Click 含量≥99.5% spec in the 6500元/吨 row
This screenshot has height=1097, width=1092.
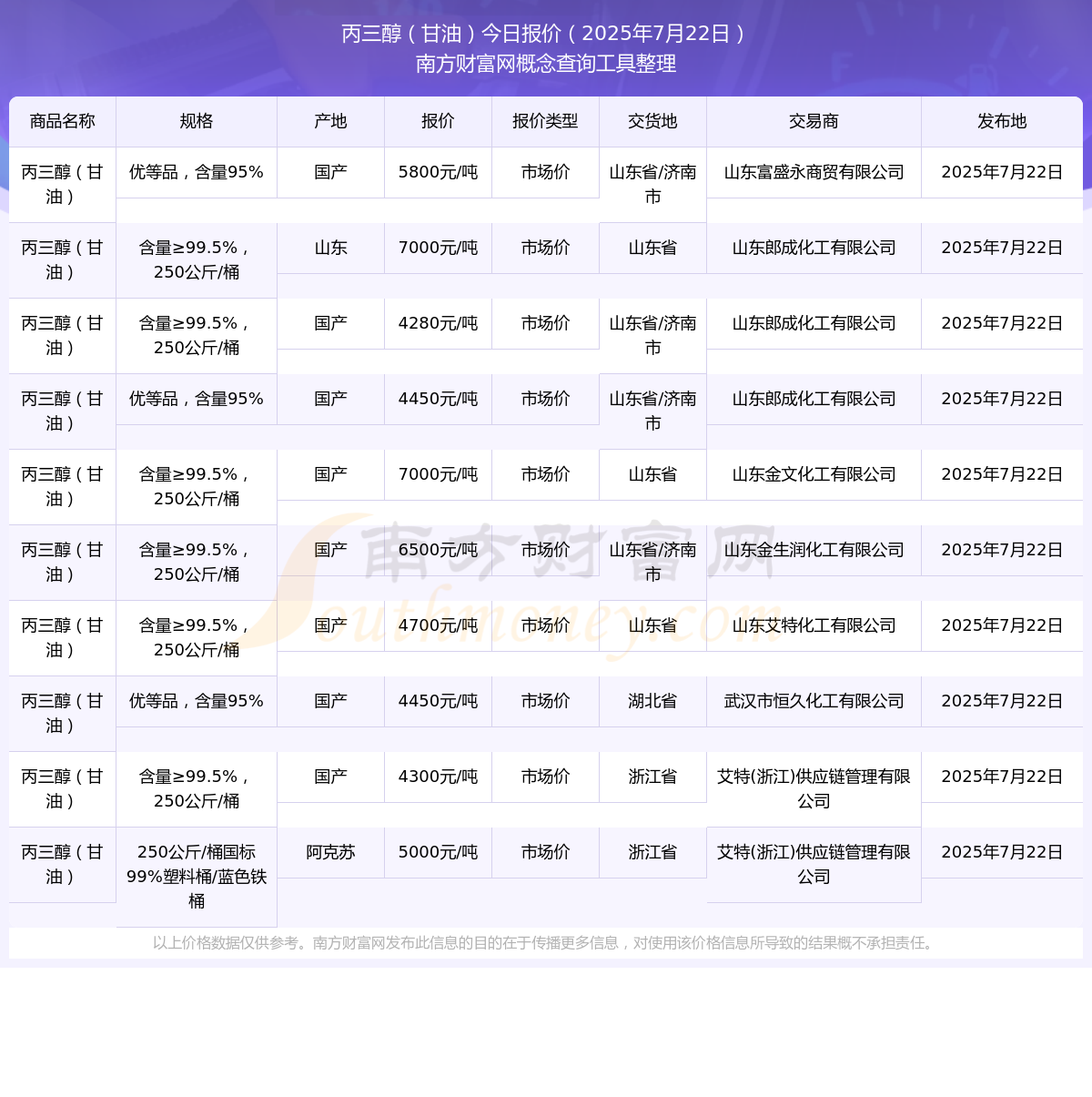click(197, 562)
